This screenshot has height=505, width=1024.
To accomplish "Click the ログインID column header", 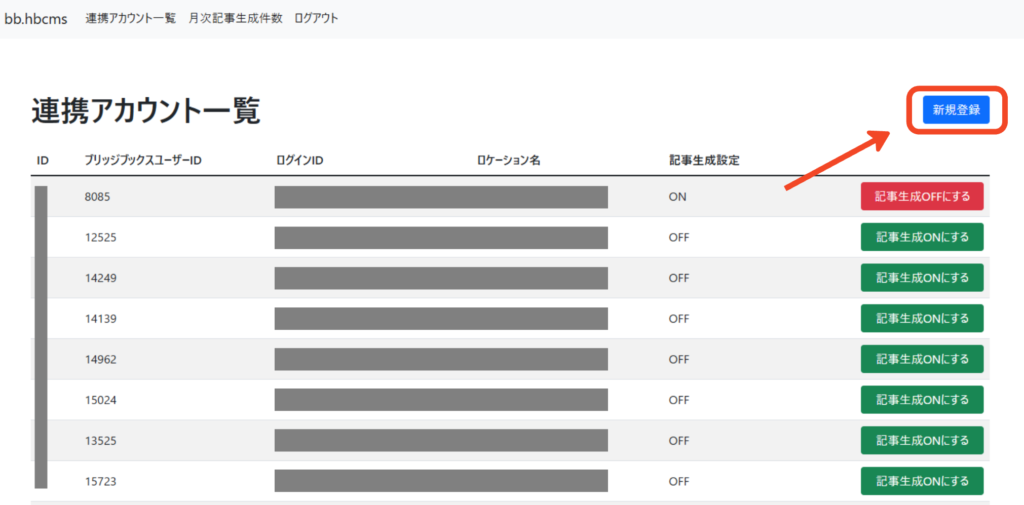I will click(299, 161).
